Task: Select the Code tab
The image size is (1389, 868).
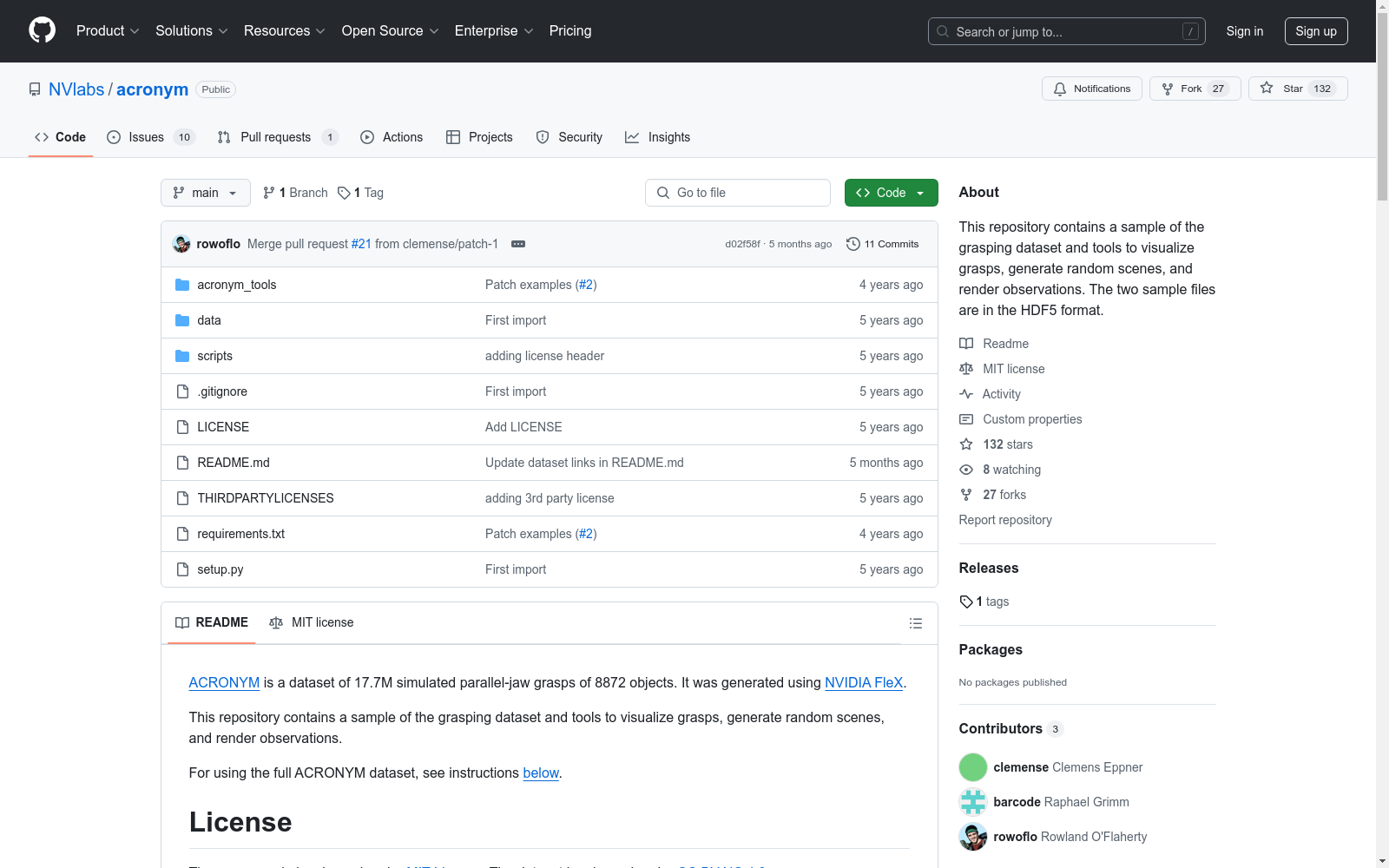Action: tap(61, 137)
